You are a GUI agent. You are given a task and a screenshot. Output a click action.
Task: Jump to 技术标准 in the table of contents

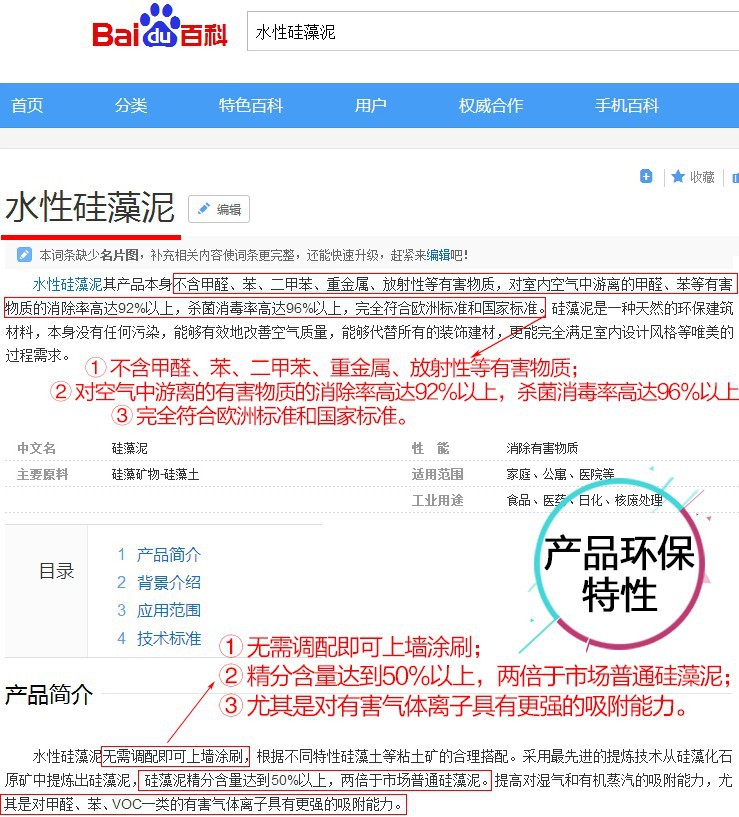pyautogui.click(x=168, y=638)
